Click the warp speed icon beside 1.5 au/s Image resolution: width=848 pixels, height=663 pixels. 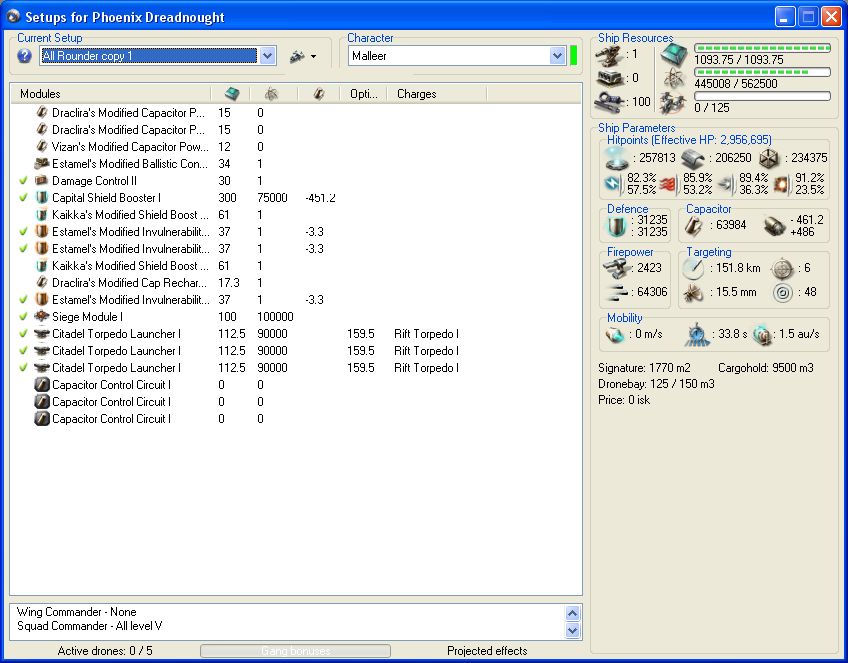762,335
